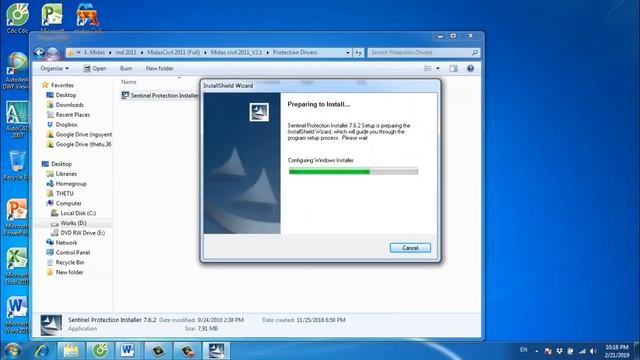640x360 pixels.
Task: Select Sentinel Protection Installer file in list
Action: tap(160, 95)
